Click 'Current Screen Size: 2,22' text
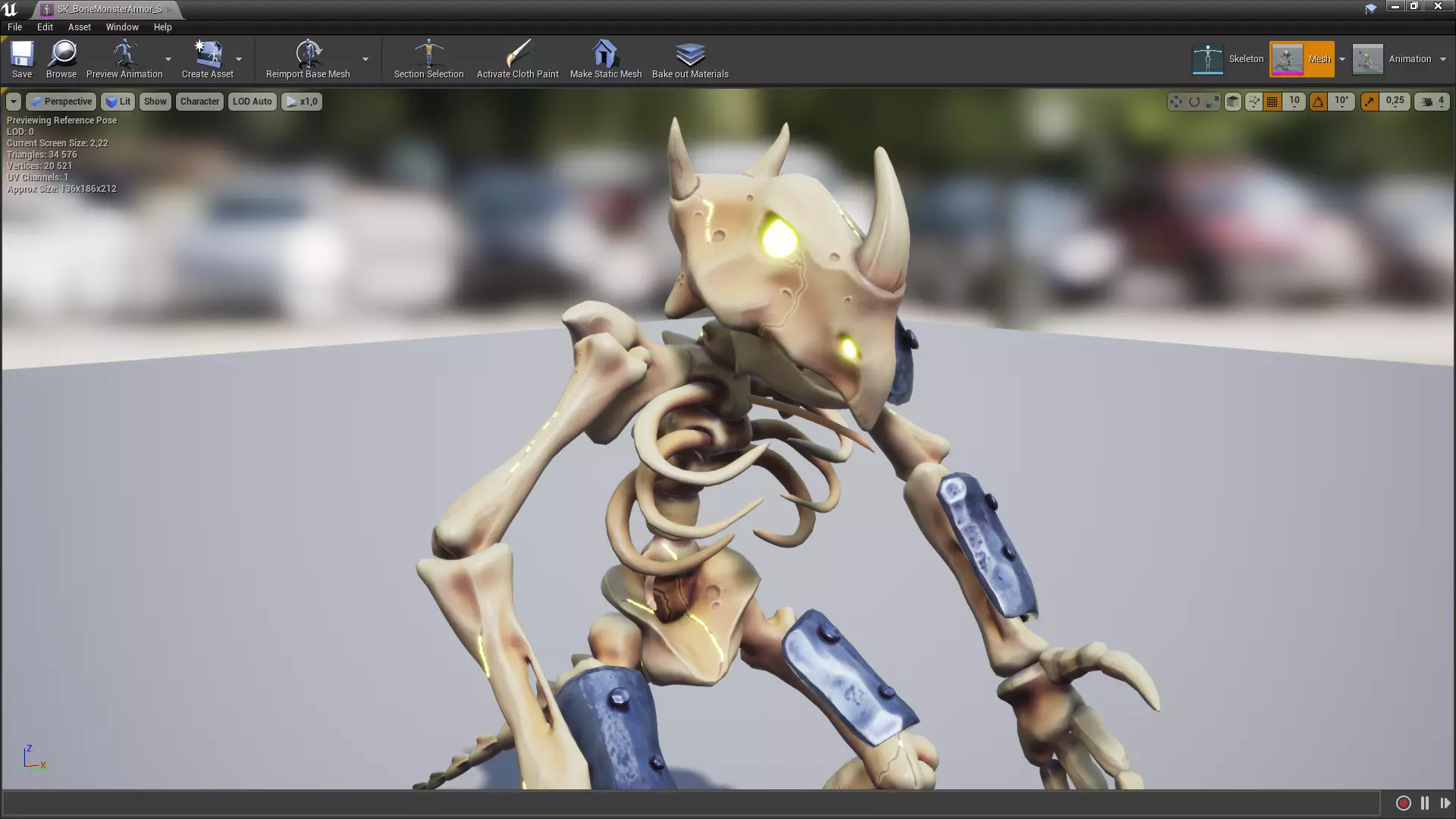The height and width of the screenshot is (819, 1456). [58, 143]
